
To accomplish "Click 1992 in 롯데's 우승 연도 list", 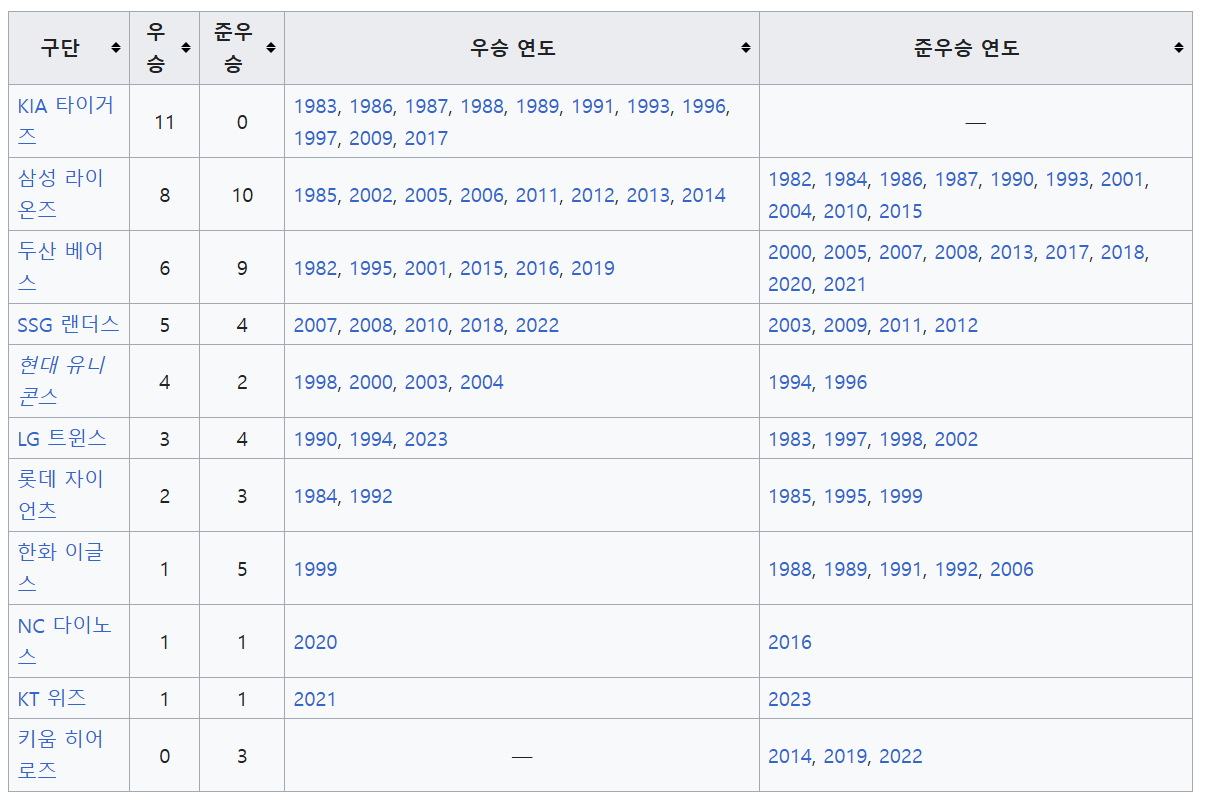I will 371,496.
